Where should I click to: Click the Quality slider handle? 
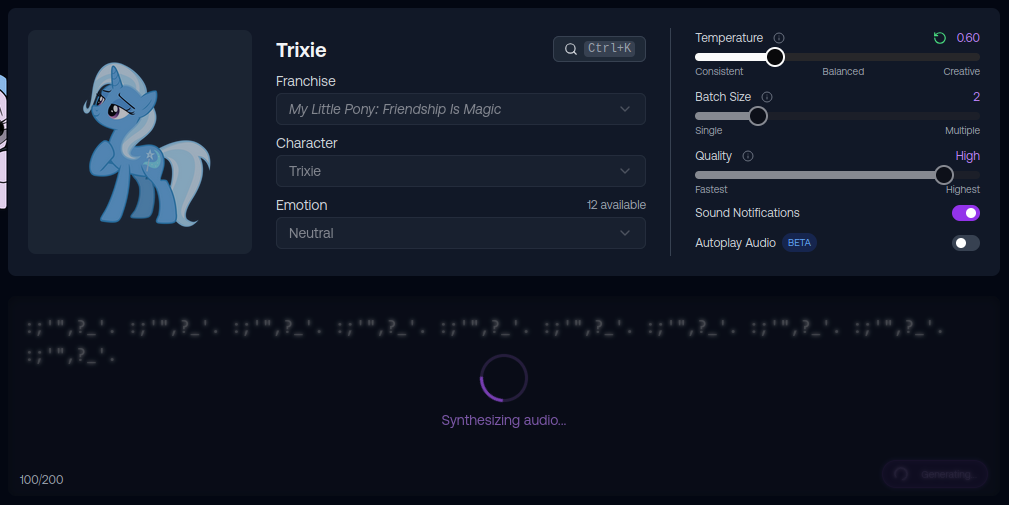pos(944,175)
